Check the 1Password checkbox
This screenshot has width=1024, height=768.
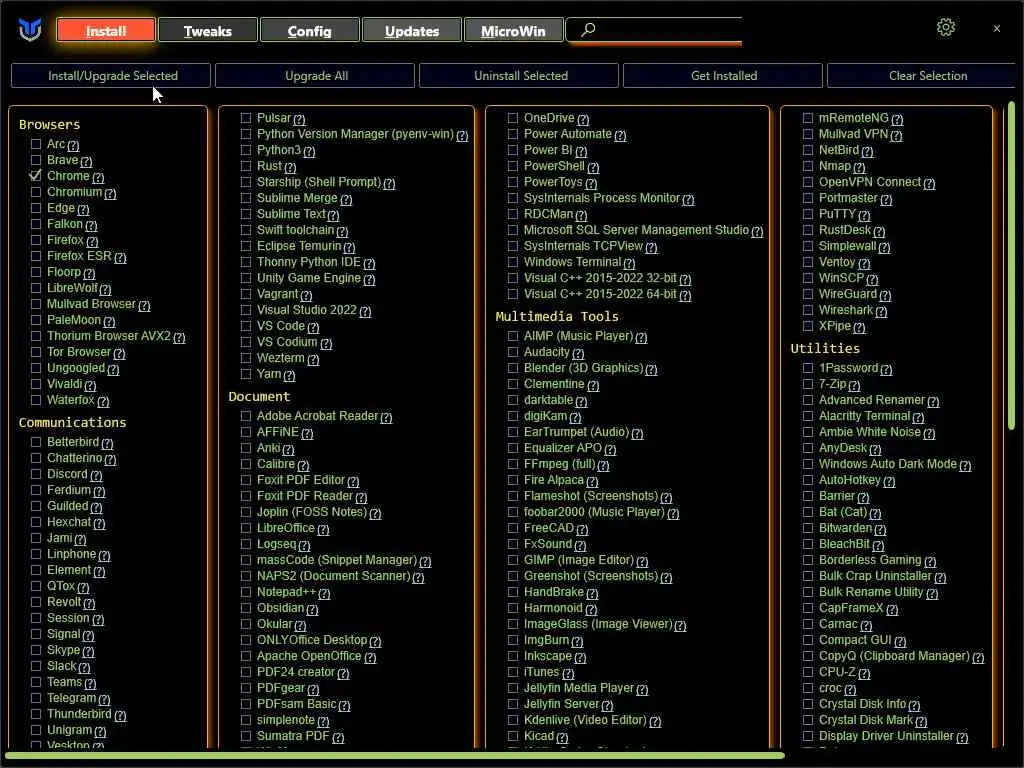click(808, 368)
